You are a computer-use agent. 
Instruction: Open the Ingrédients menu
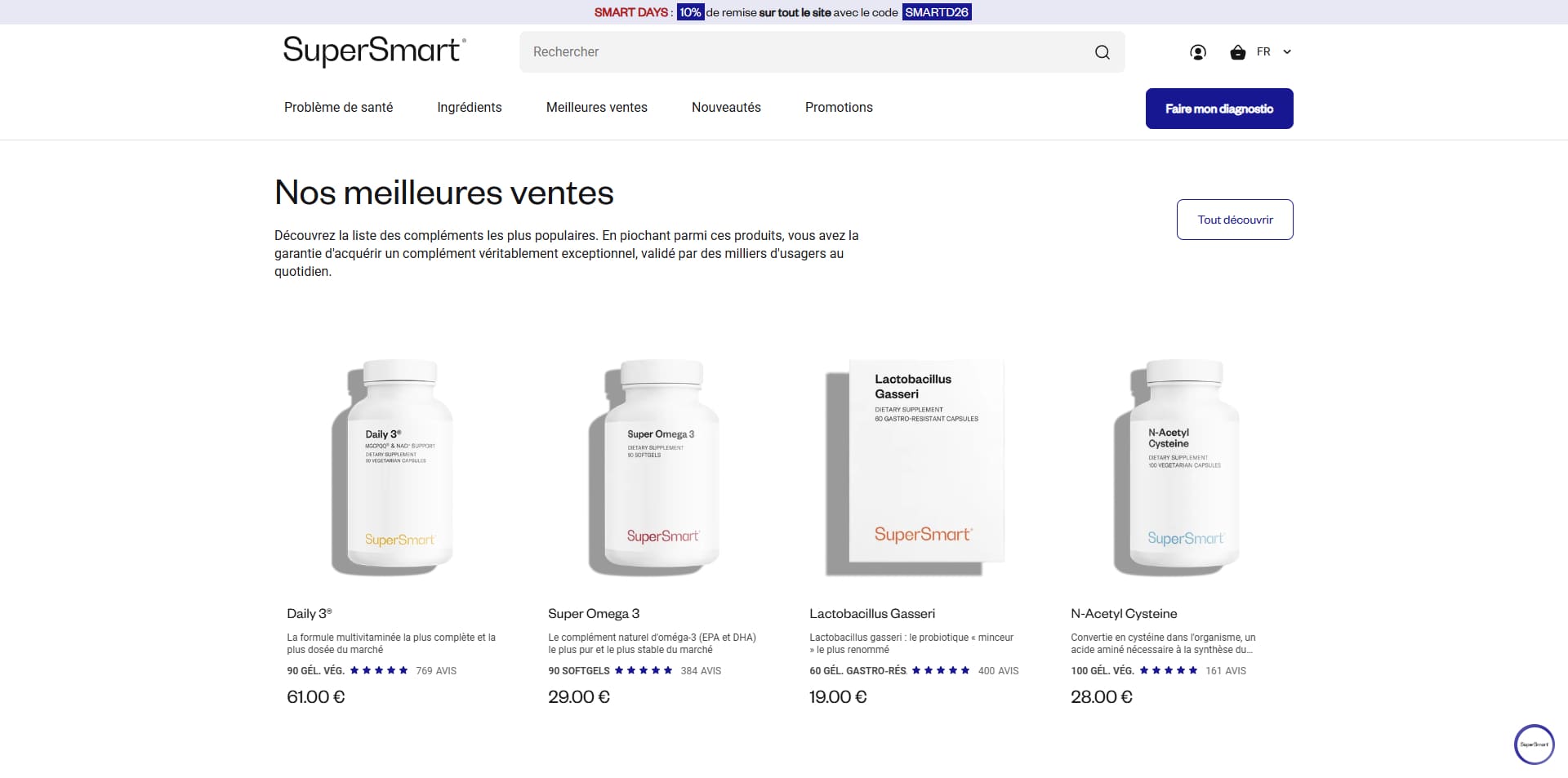[470, 108]
